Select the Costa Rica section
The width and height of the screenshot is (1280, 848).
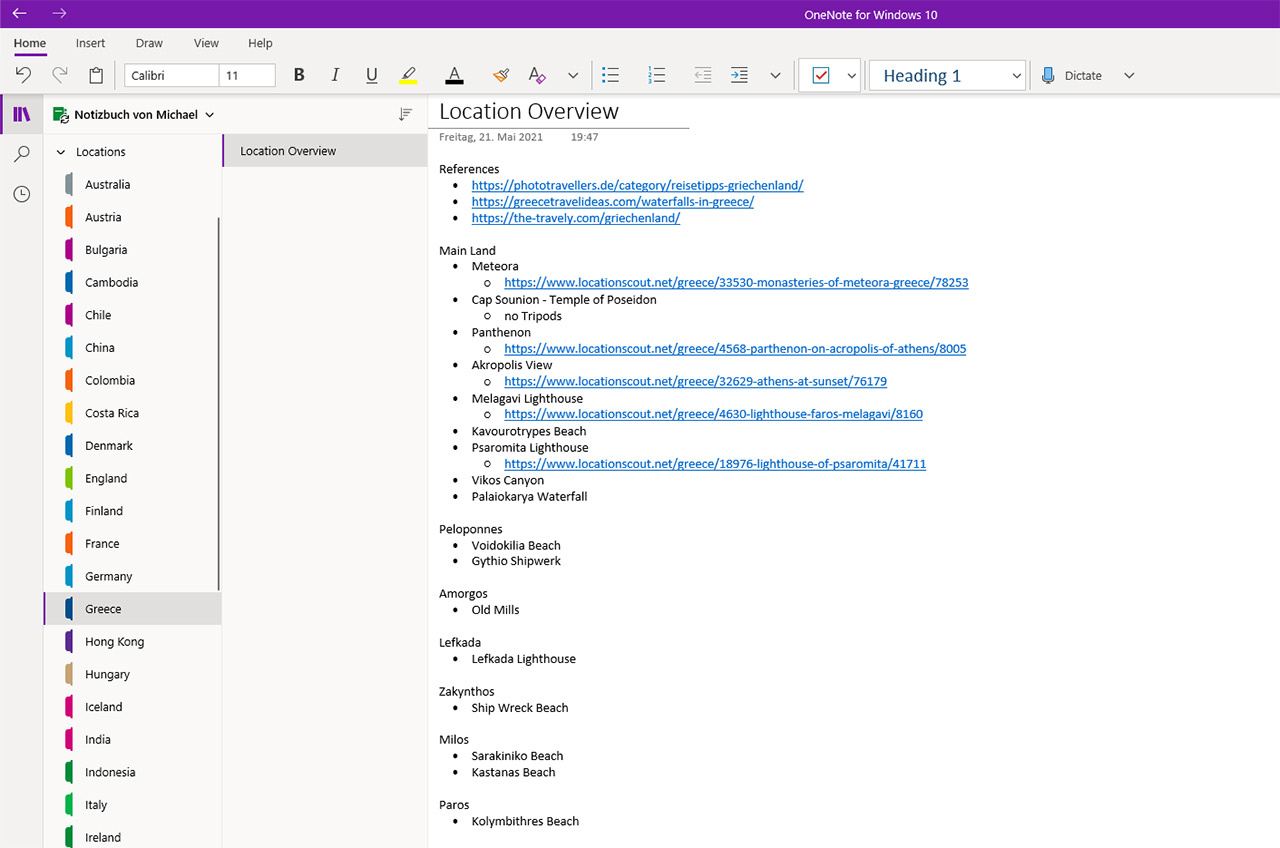(132, 413)
